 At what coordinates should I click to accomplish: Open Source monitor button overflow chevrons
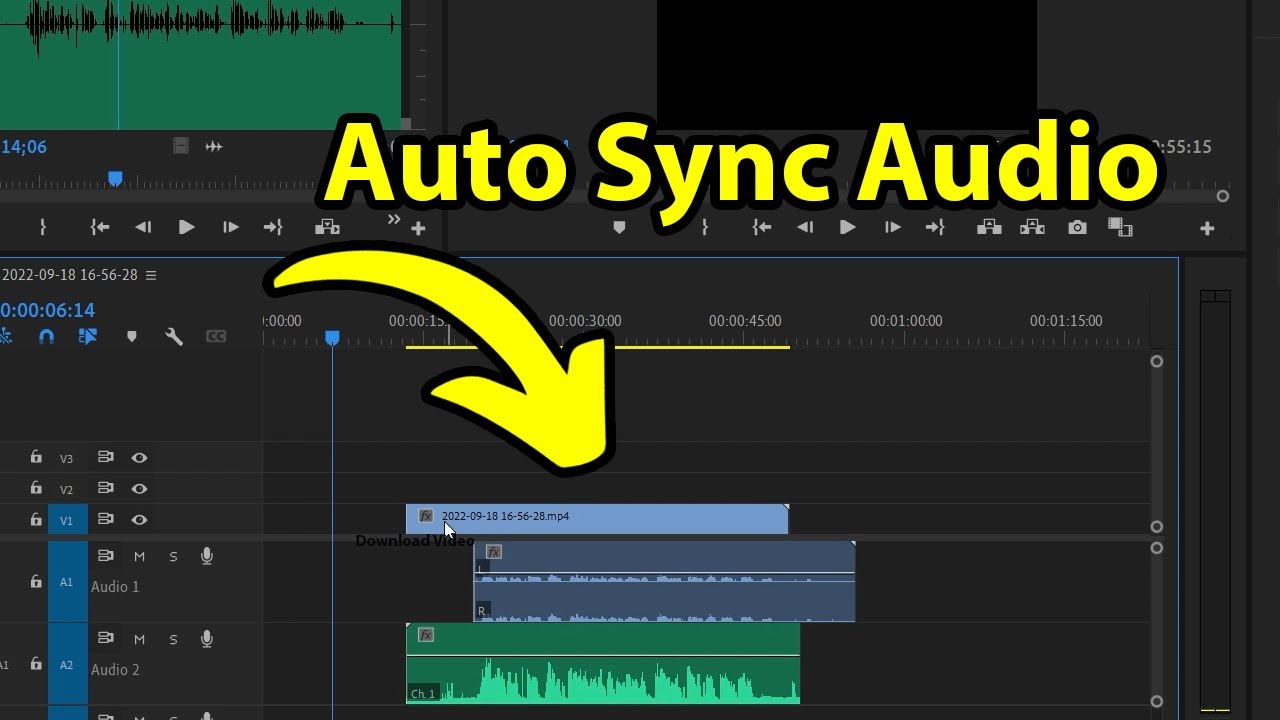[394, 220]
